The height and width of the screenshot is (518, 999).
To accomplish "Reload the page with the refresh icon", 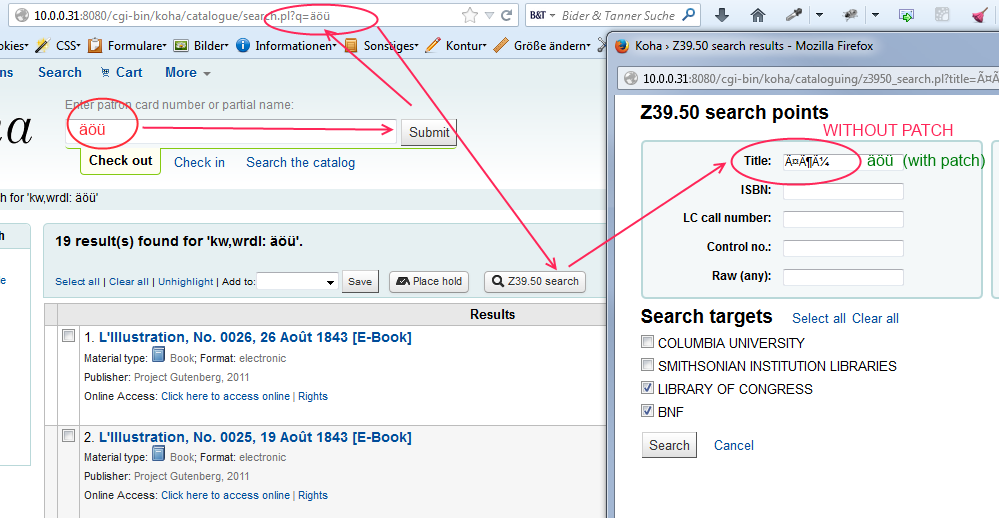I will point(507,16).
